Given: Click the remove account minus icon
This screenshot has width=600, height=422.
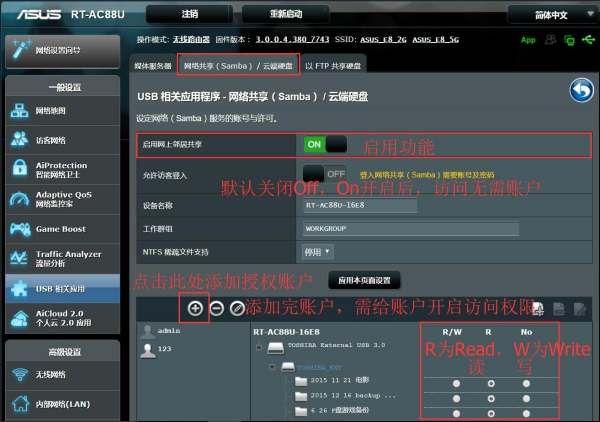Looking at the screenshot, I should click(217, 308).
